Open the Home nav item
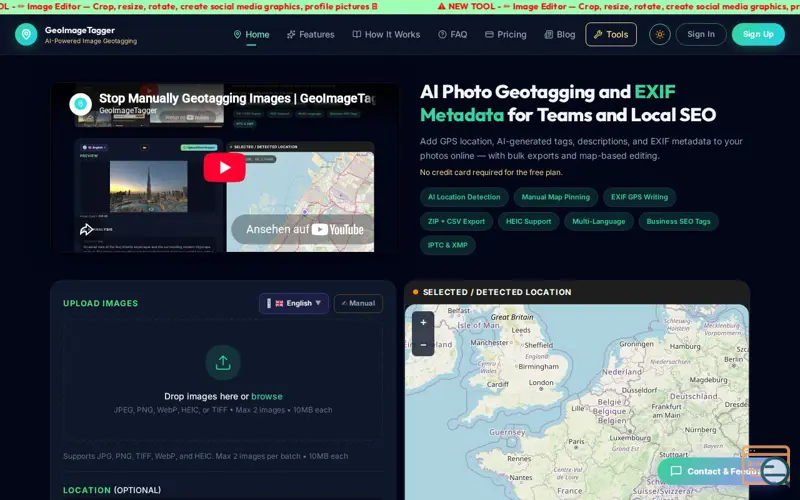Image resolution: width=800 pixels, height=500 pixels. click(x=251, y=35)
